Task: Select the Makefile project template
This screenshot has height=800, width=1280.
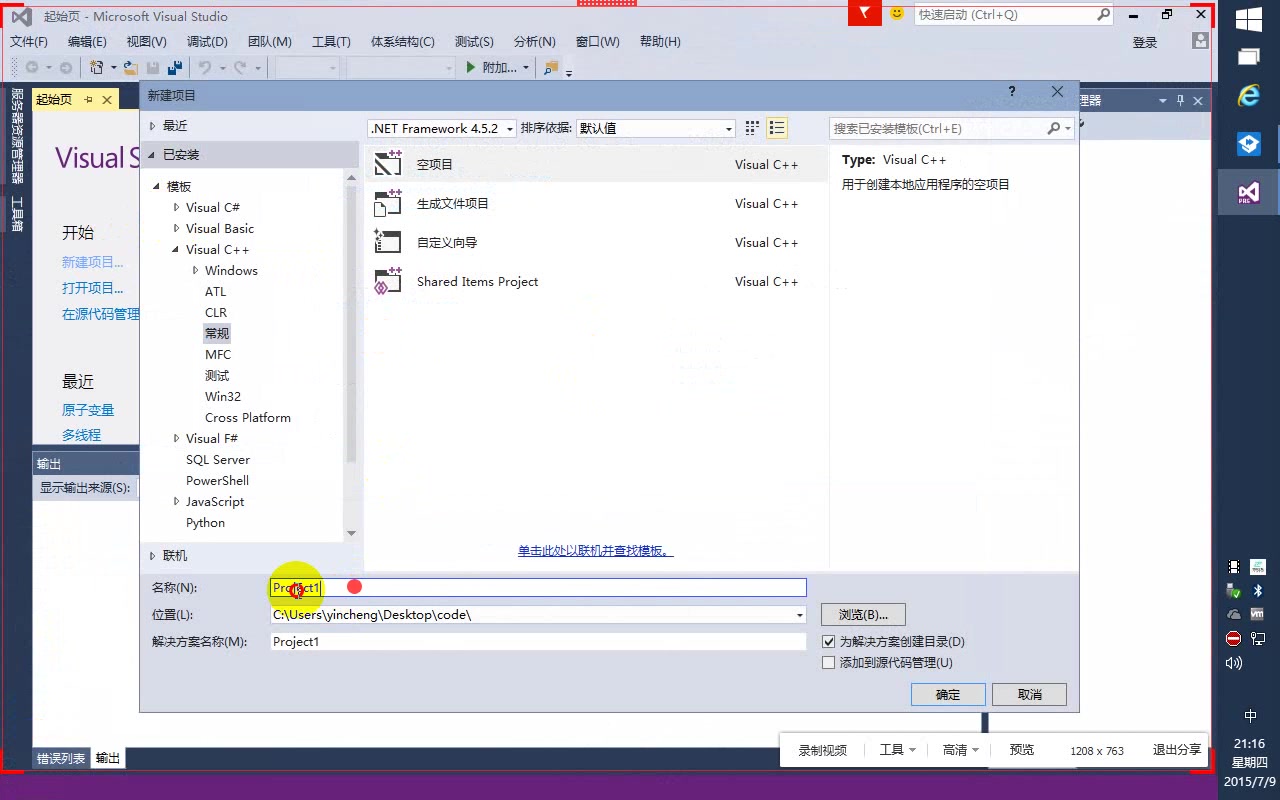Action: 597,203
